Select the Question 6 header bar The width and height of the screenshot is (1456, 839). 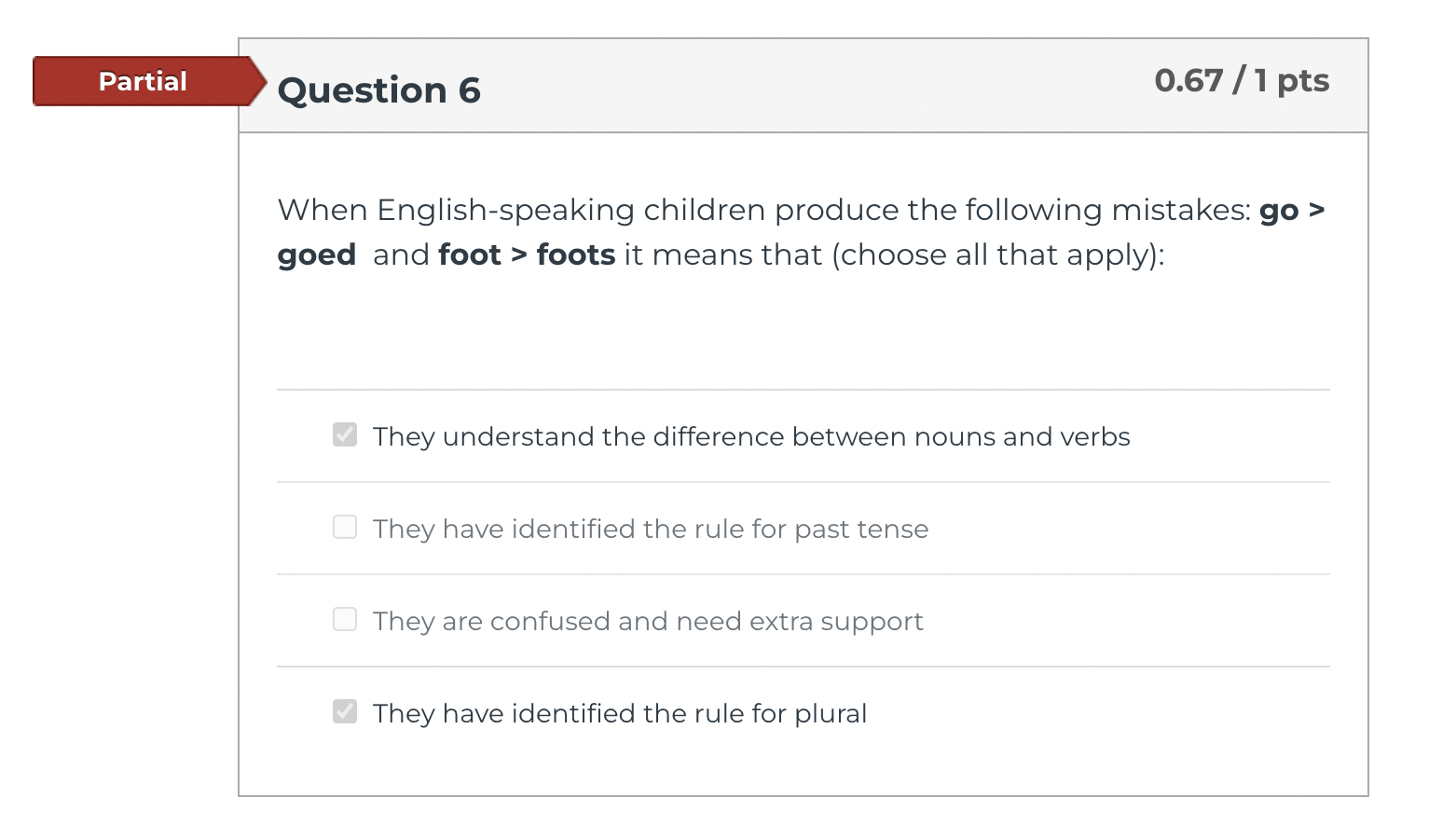(802, 85)
